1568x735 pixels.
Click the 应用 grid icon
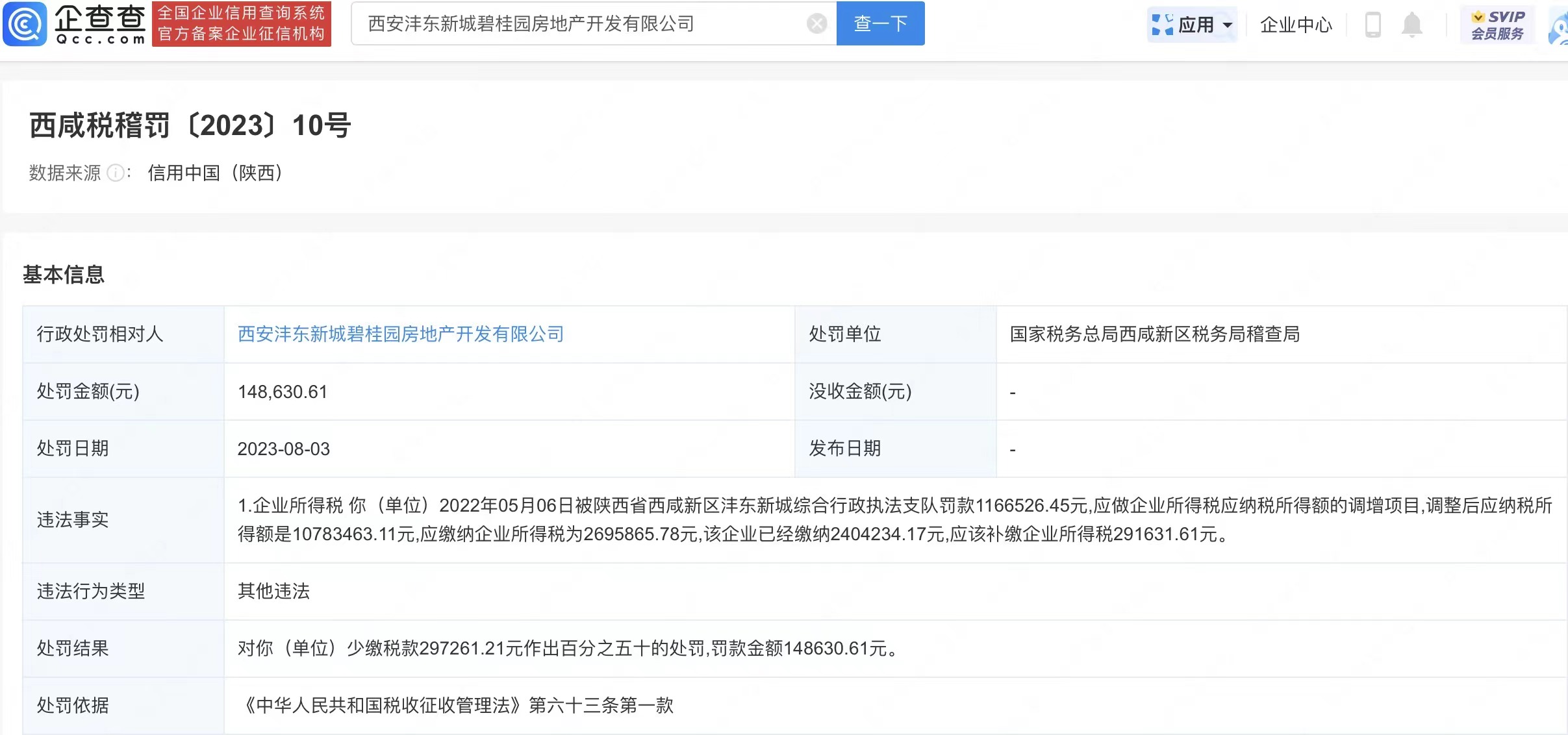1162,25
